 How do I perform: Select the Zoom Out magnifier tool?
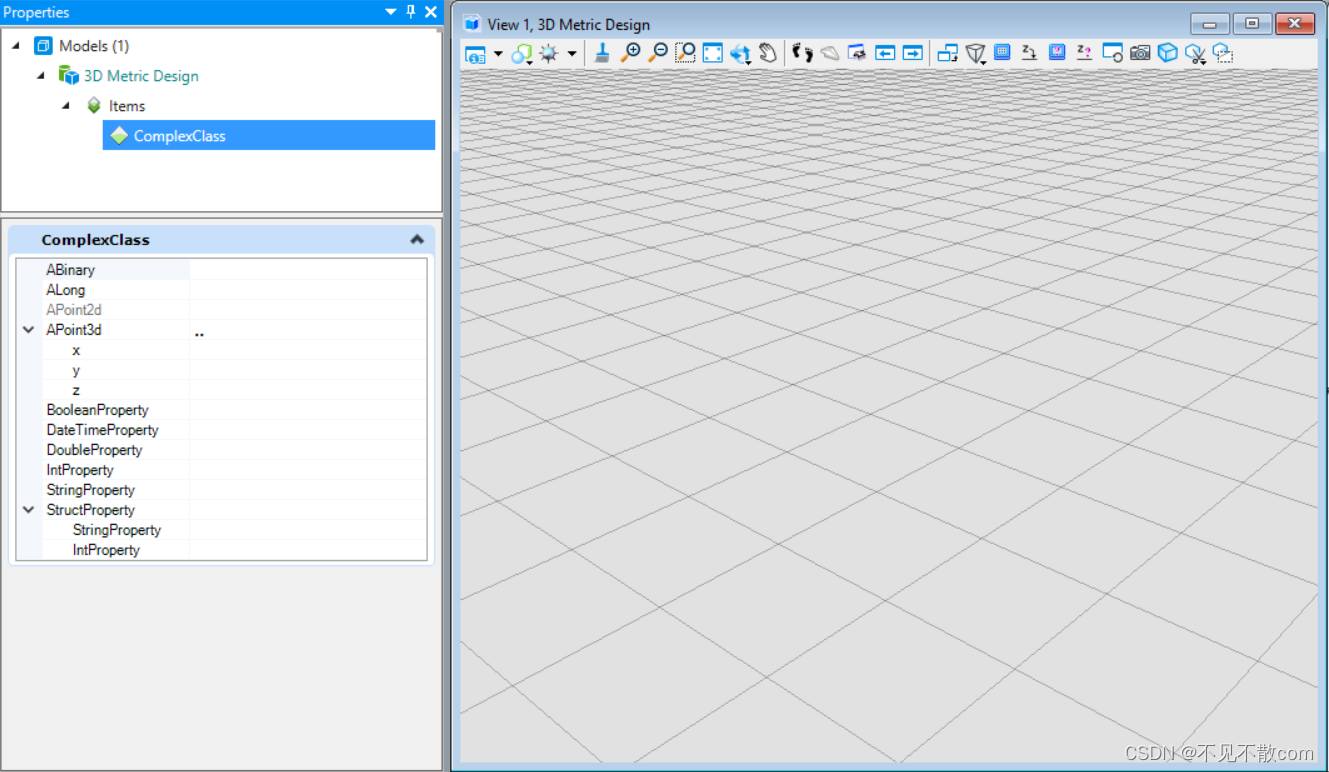[657, 53]
